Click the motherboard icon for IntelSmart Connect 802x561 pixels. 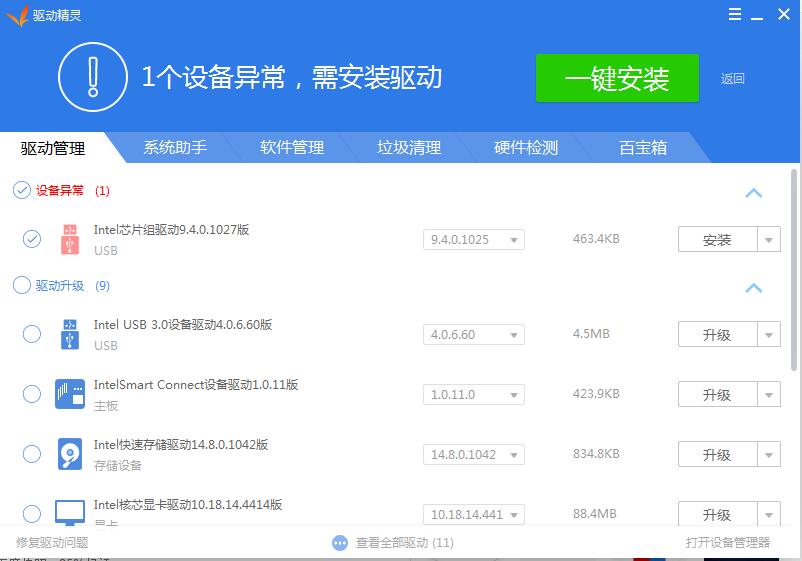[x=70, y=394]
